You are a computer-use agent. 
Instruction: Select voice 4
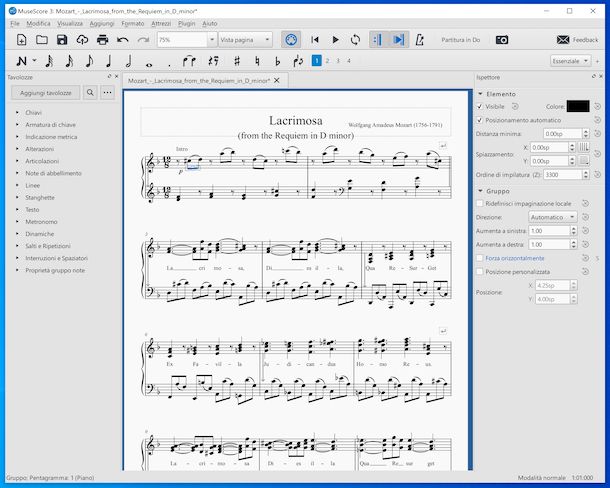pos(349,61)
